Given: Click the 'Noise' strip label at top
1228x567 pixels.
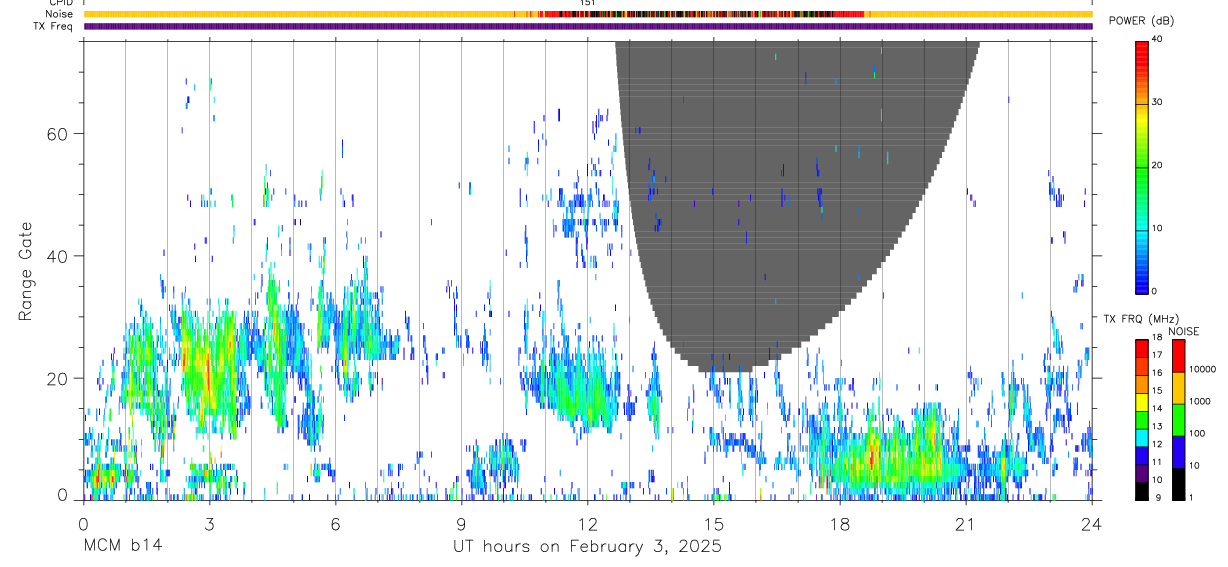Looking at the screenshot, I should coord(59,14).
